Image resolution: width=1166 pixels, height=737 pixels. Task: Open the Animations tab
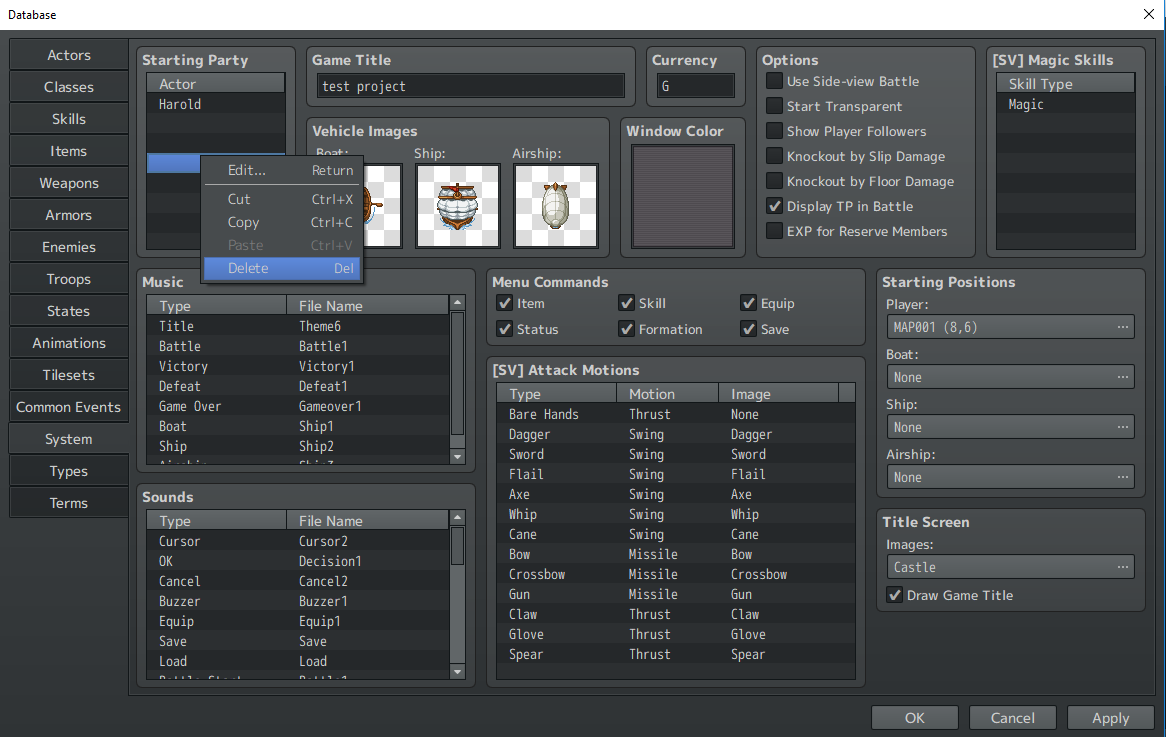click(x=68, y=343)
